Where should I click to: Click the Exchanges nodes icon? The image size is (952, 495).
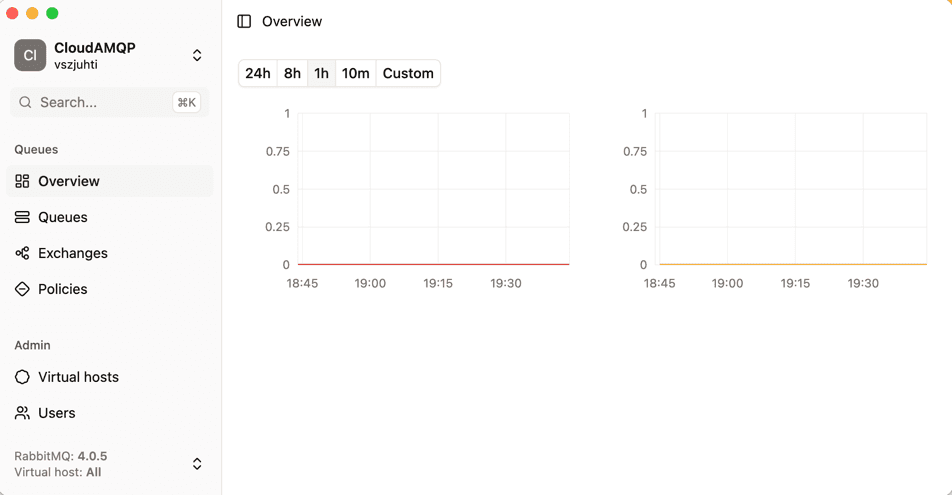pos(22,253)
